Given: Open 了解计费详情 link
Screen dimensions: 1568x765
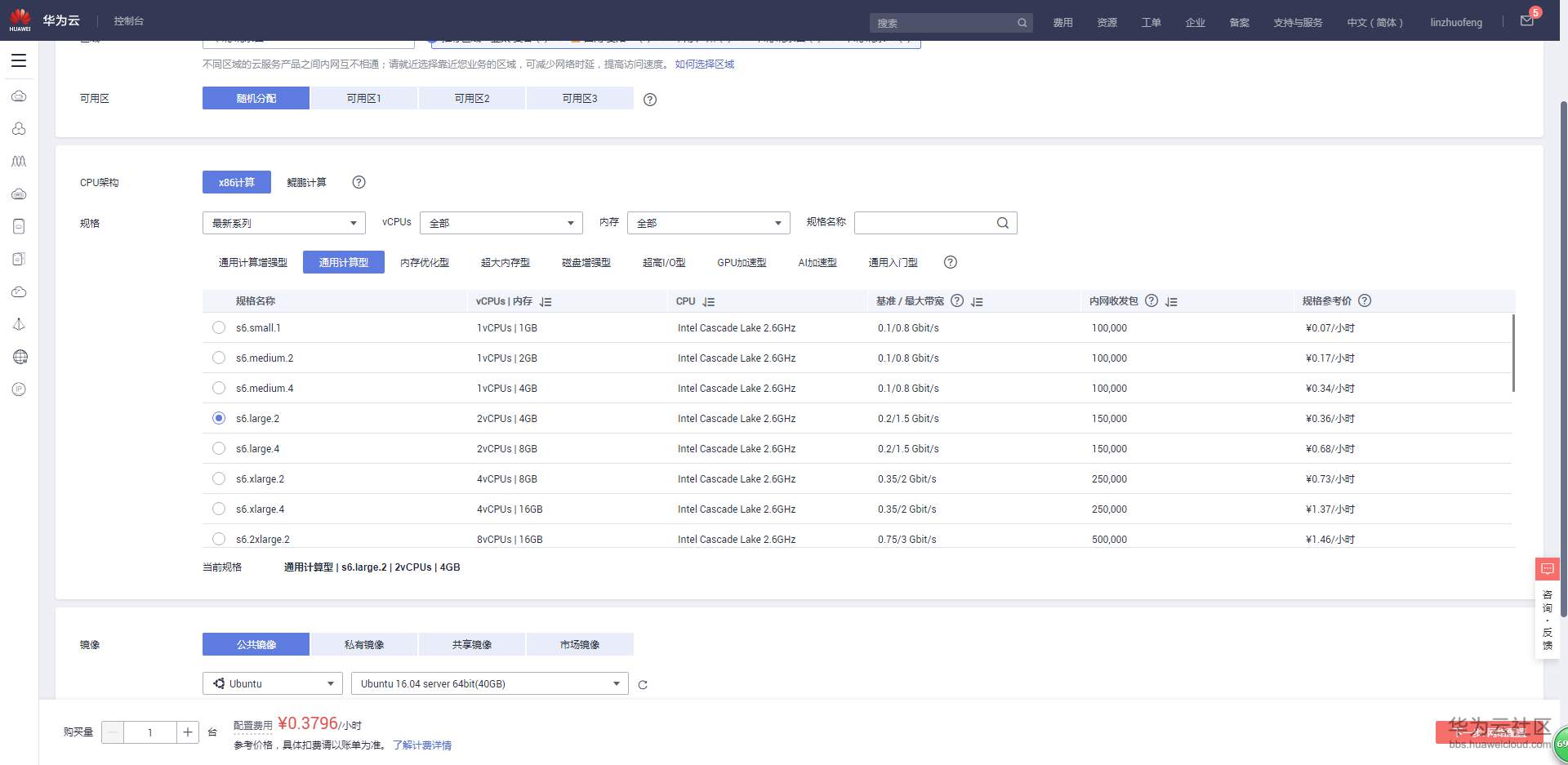Looking at the screenshot, I should point(422,745).
